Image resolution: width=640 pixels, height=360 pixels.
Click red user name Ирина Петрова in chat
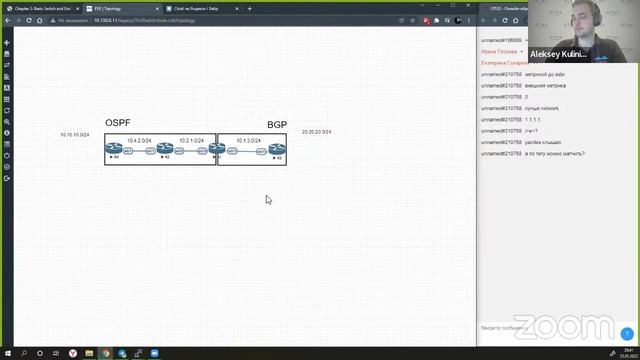click(x=499, y=52)
